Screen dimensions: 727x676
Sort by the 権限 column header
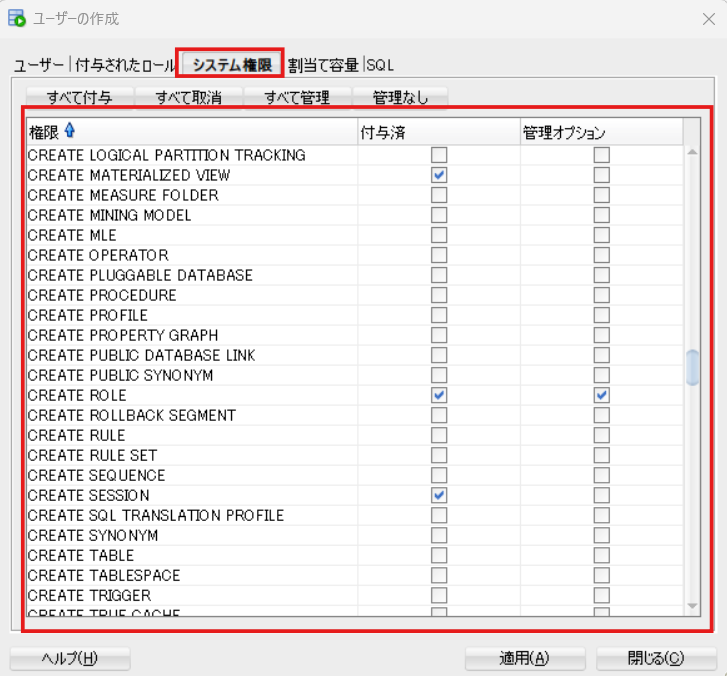point(192,133)
